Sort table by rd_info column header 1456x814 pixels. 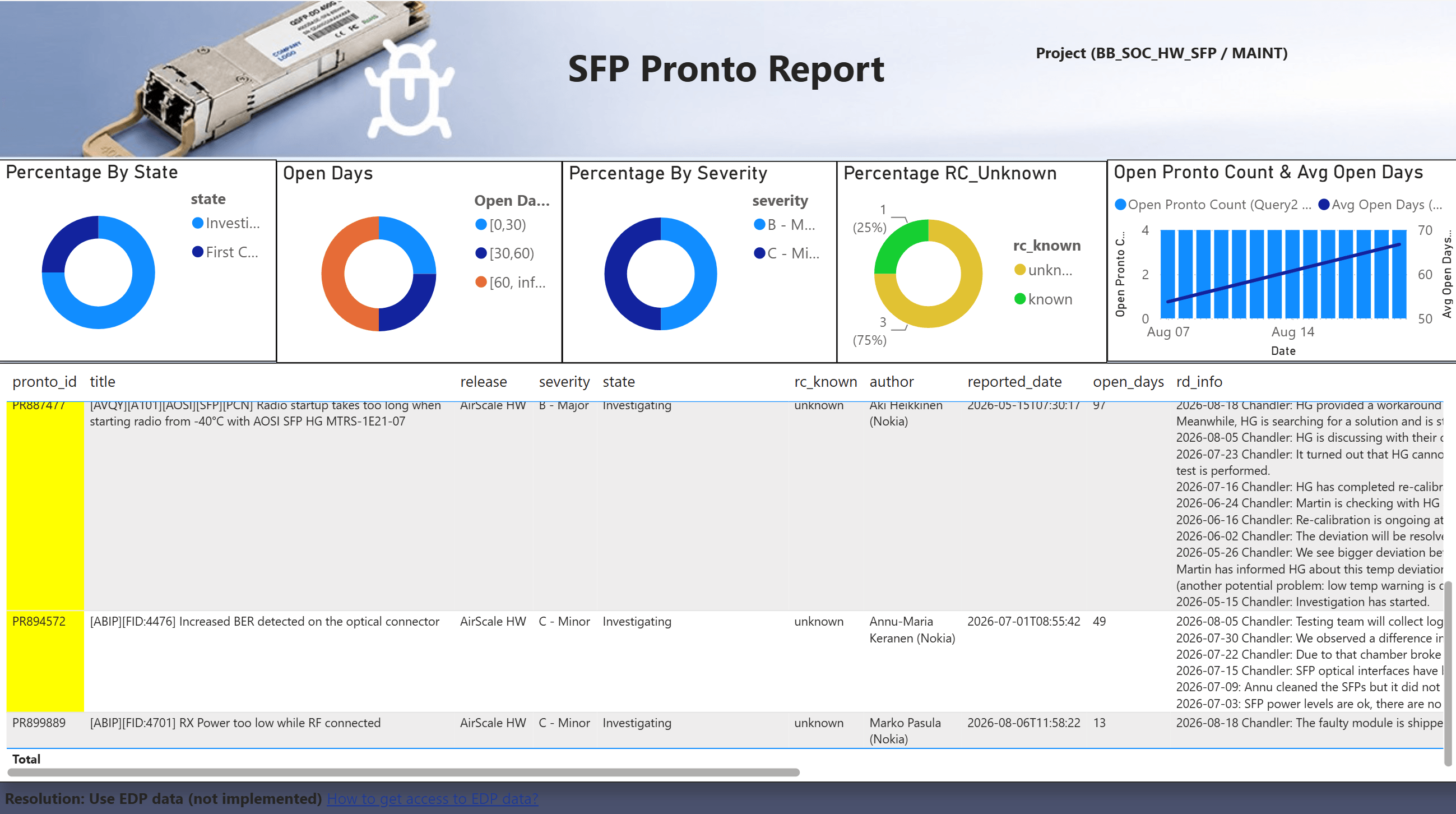pos(1199,382)
